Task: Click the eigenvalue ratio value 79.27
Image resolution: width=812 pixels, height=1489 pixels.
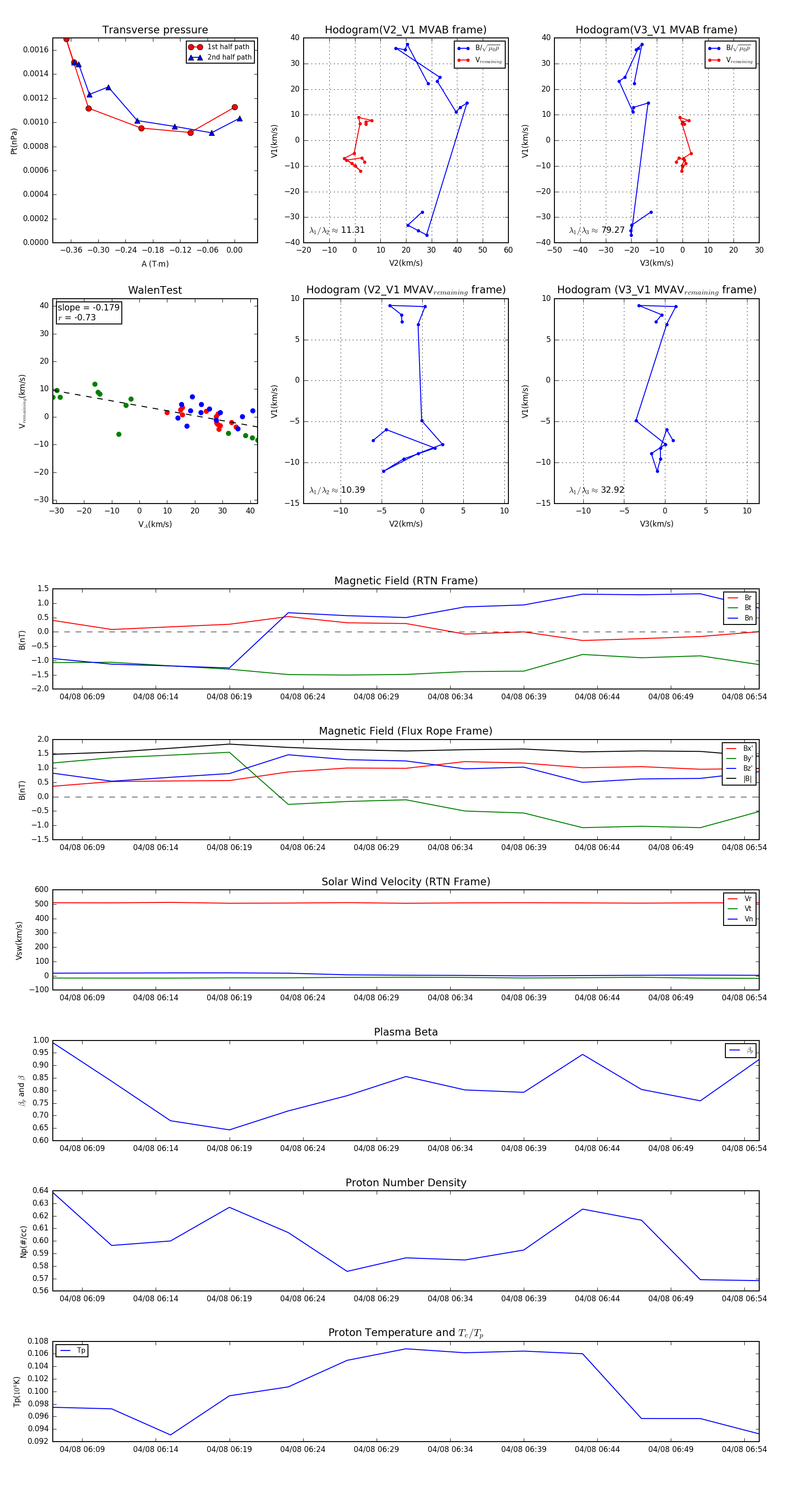Action: click(x=613, y=230)
